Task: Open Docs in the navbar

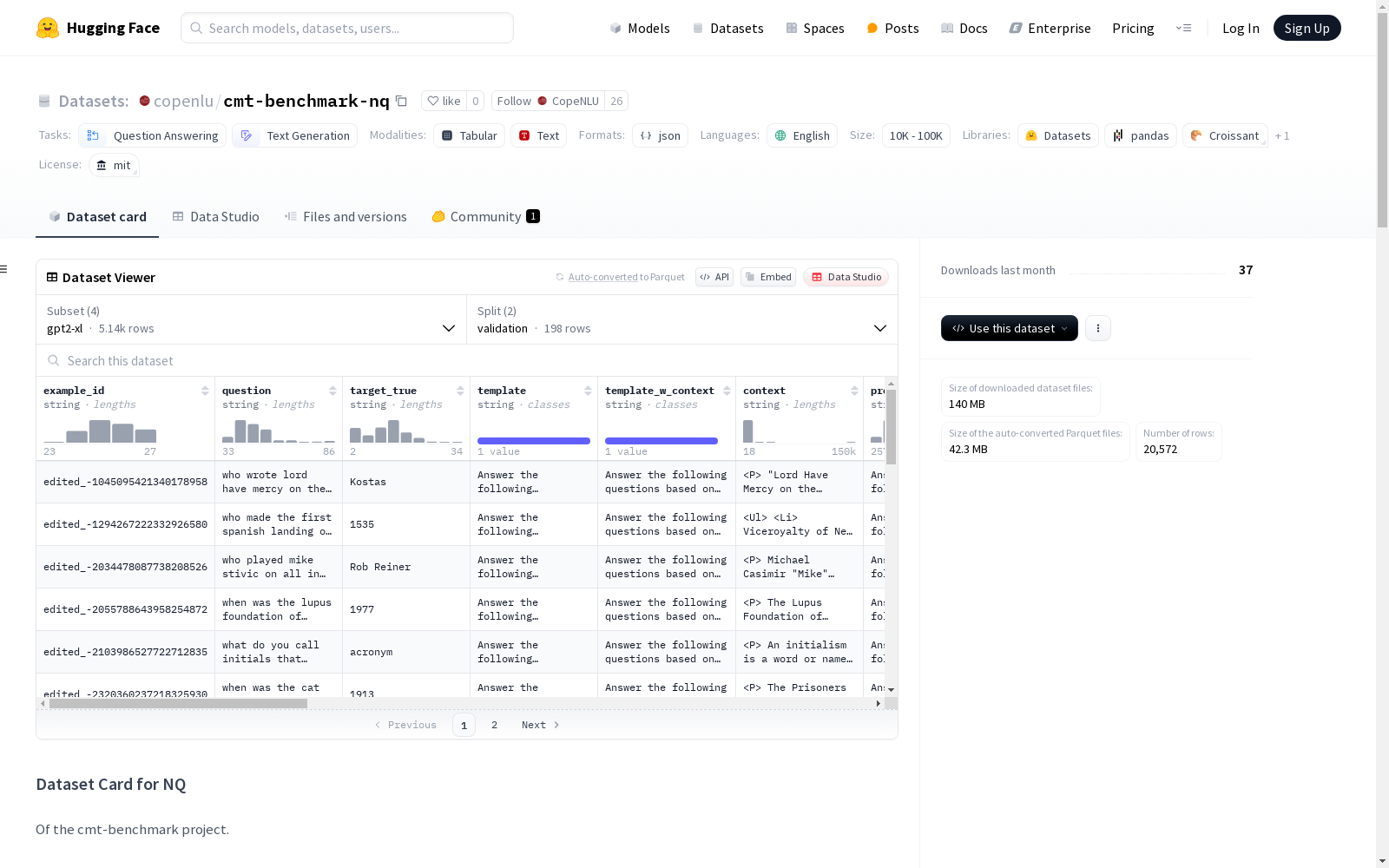Action: [964, 28]
